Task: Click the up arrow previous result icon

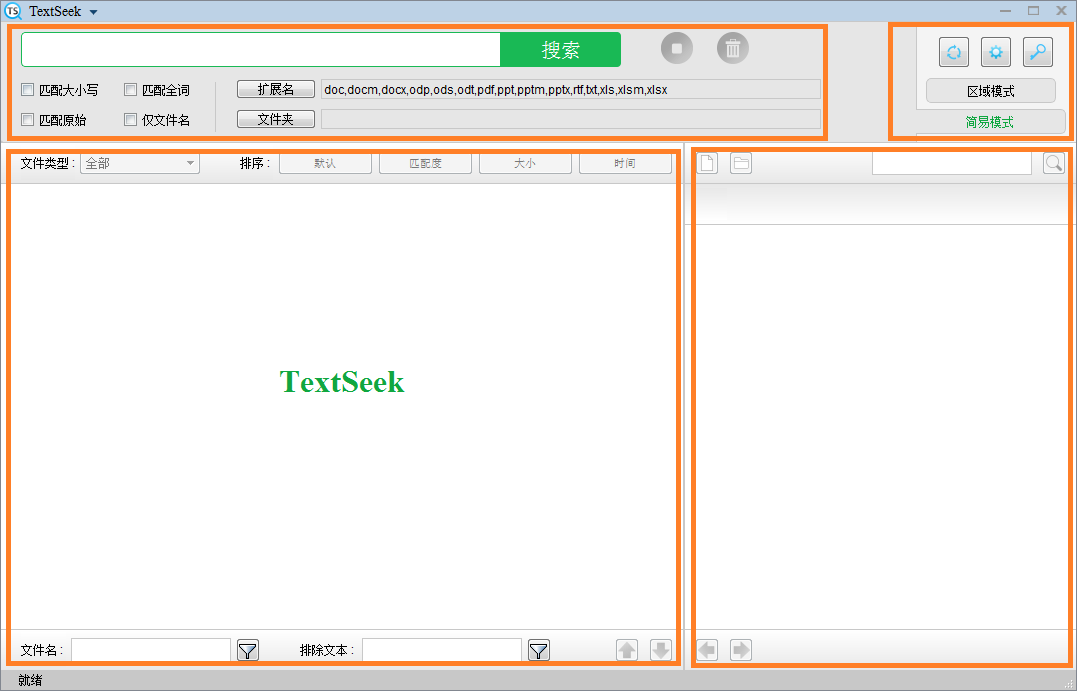Action: (x=627, y=650)
